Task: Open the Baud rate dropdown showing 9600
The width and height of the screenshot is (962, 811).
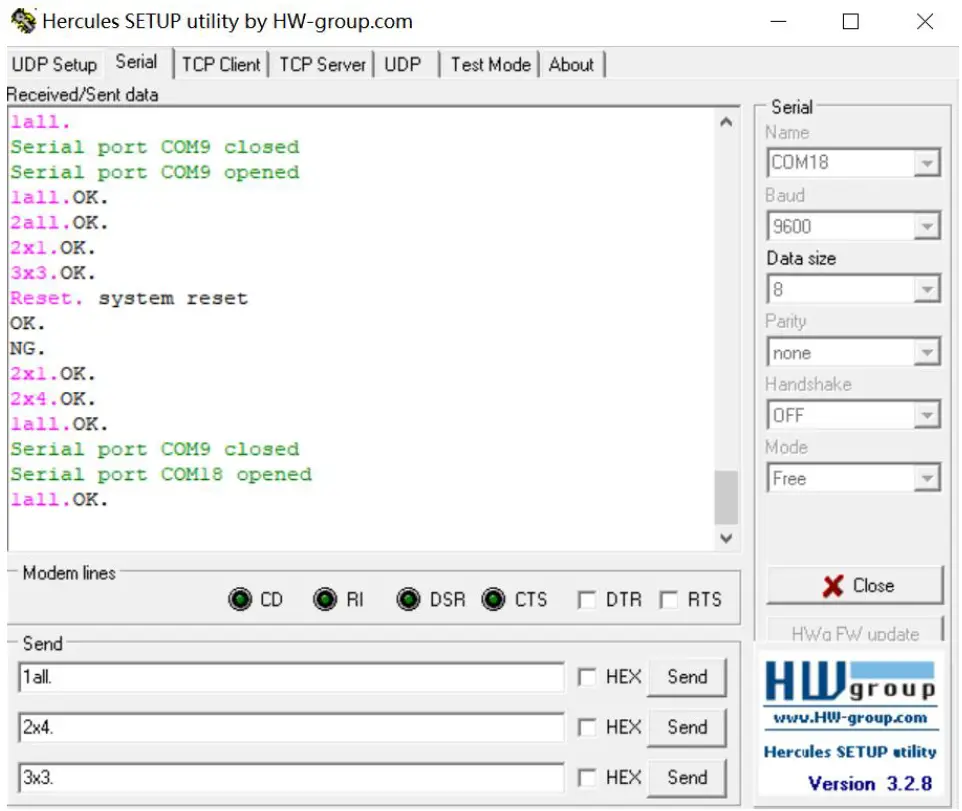Action: [x=926, y=226]
